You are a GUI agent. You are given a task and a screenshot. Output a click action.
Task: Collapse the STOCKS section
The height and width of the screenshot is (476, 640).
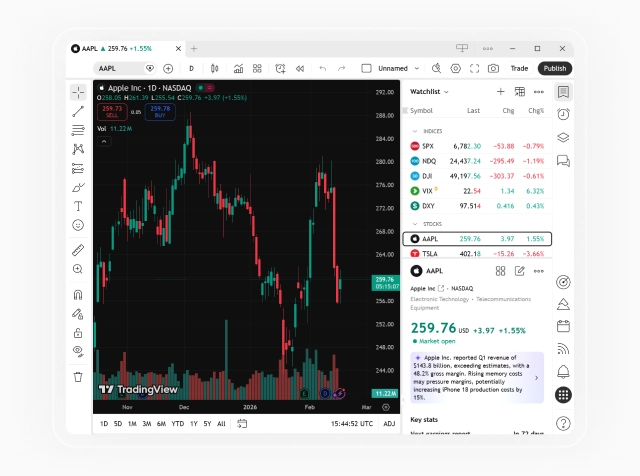pos(415,224)
